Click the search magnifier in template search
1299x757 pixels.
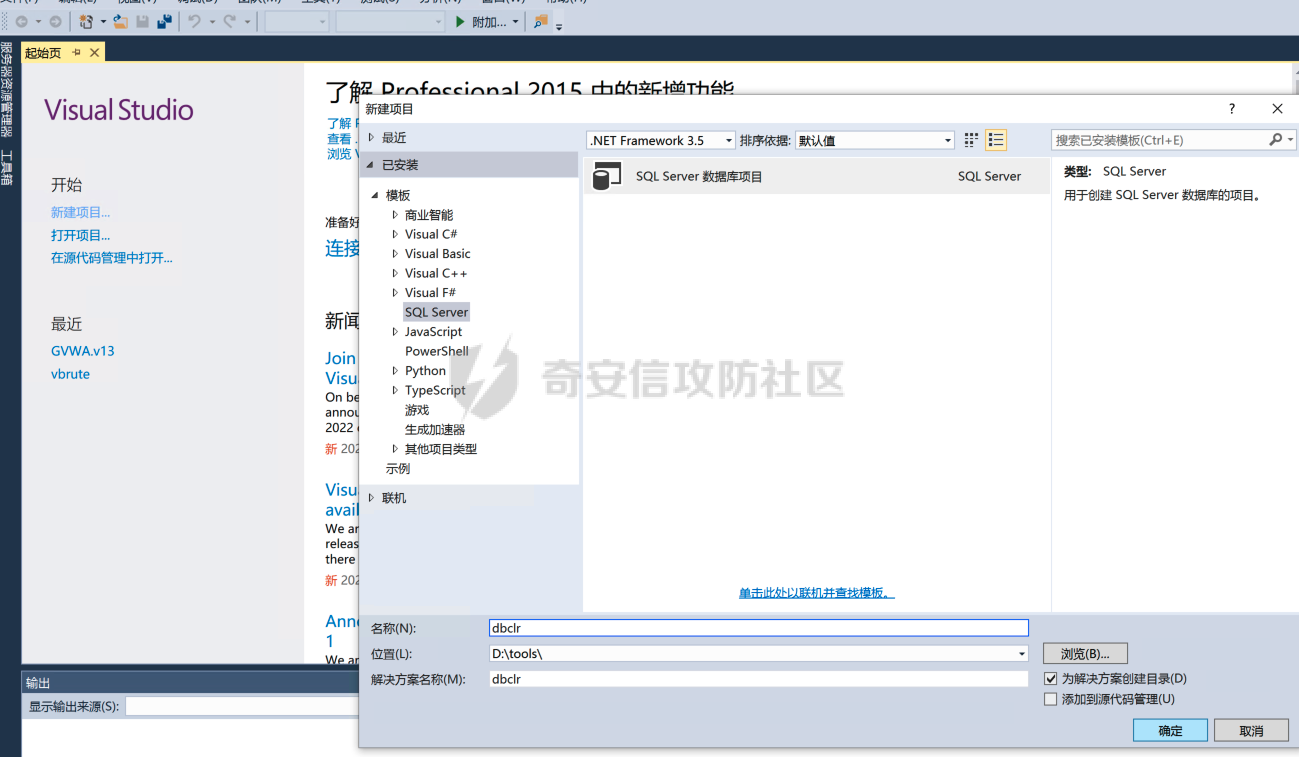click(x=1275, y=140)
